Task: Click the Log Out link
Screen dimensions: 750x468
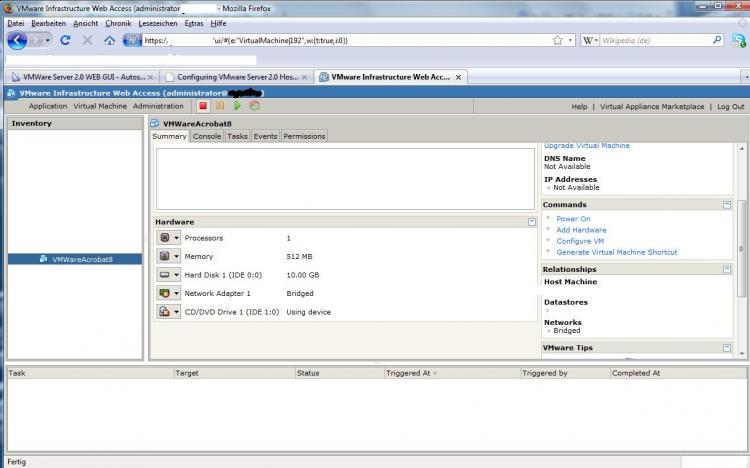Action: [x=730, y=107]
